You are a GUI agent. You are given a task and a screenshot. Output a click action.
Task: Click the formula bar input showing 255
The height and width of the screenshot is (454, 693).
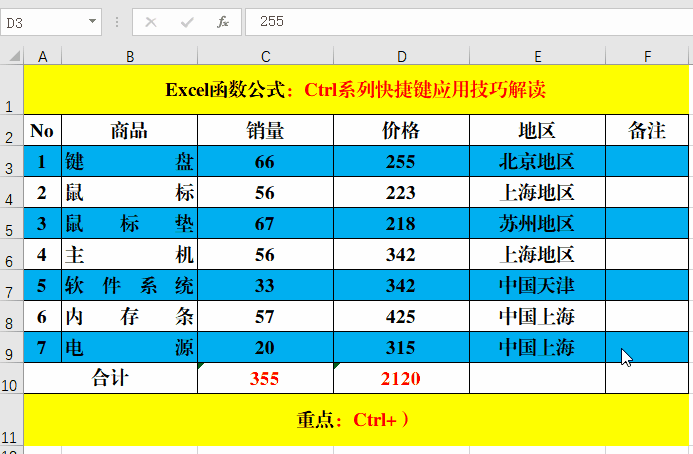[469, 22]
